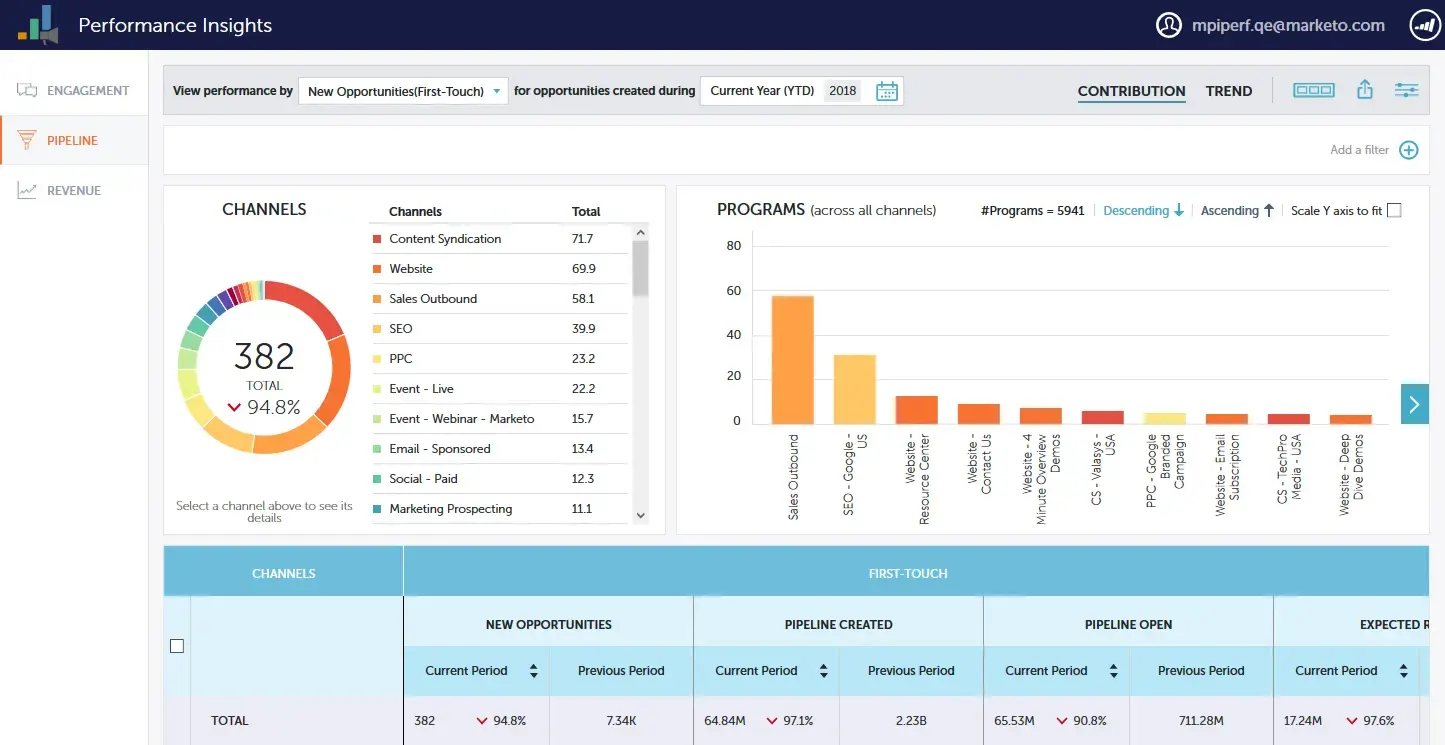Toggle the select-all checkbox in table
1445x745 pixels.
pyautogui.click(x=177, y=645)
